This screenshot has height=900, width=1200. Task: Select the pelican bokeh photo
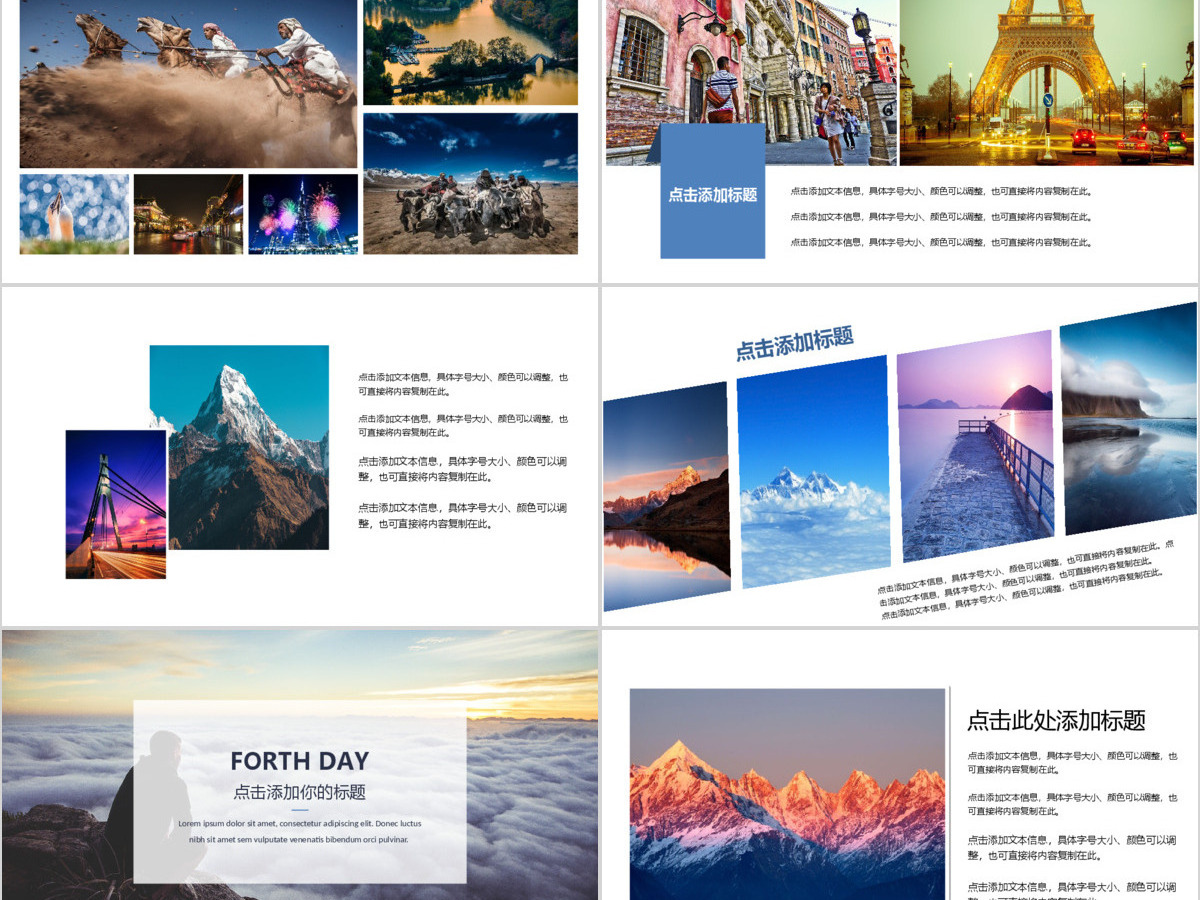(74, 214)
